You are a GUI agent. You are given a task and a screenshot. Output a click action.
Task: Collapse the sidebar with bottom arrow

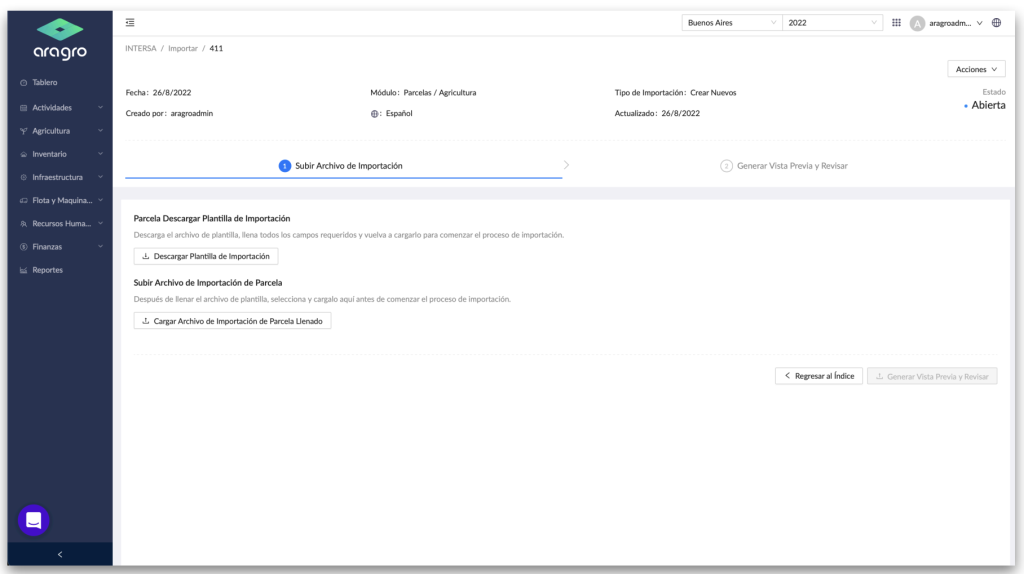[60, 554]
